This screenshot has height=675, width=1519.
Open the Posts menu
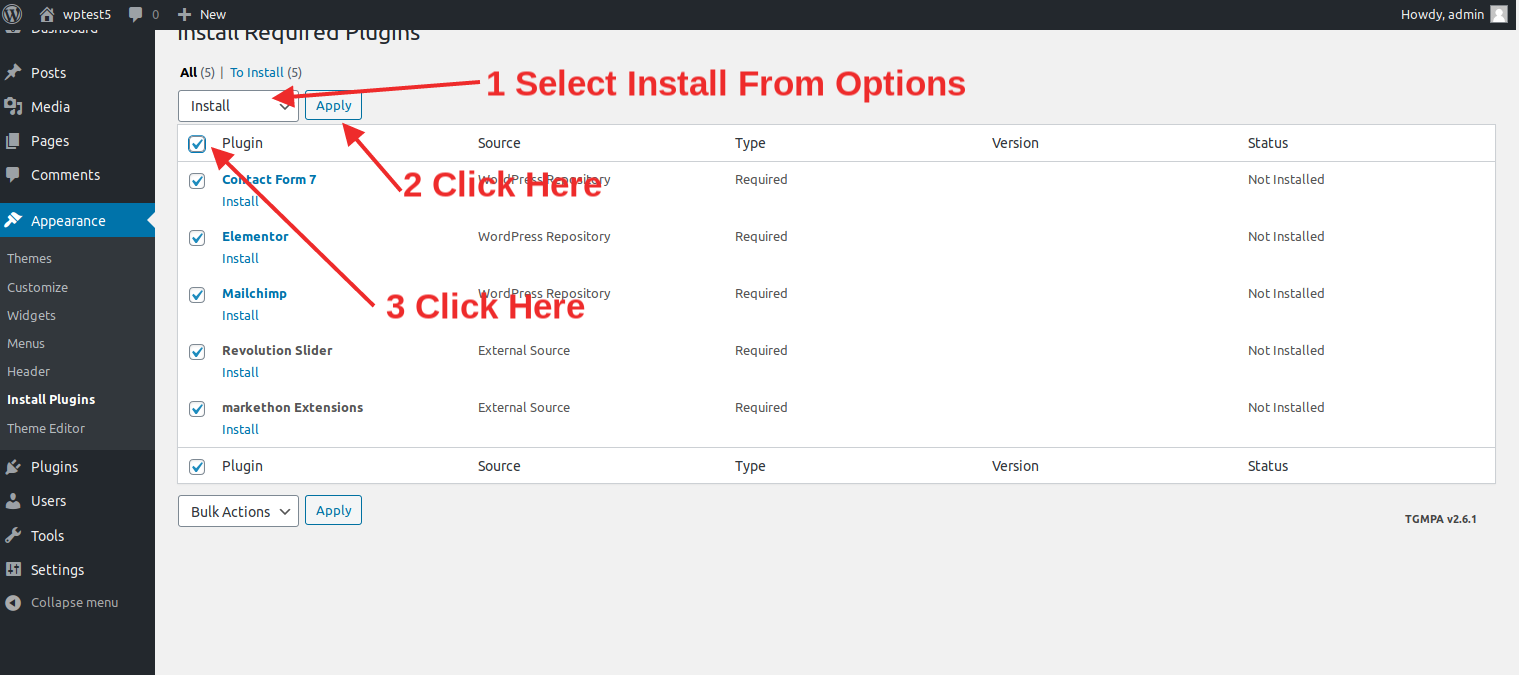tap(48, 72)
